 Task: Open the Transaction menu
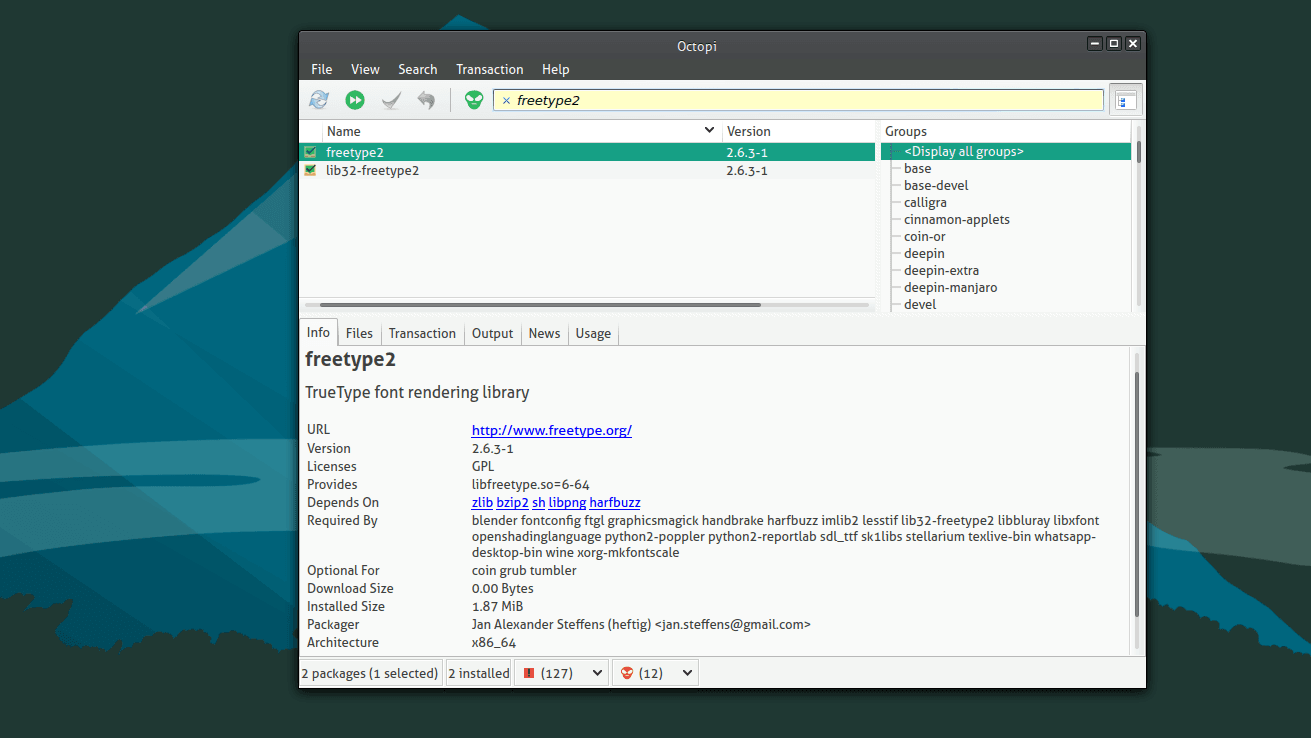489,69
